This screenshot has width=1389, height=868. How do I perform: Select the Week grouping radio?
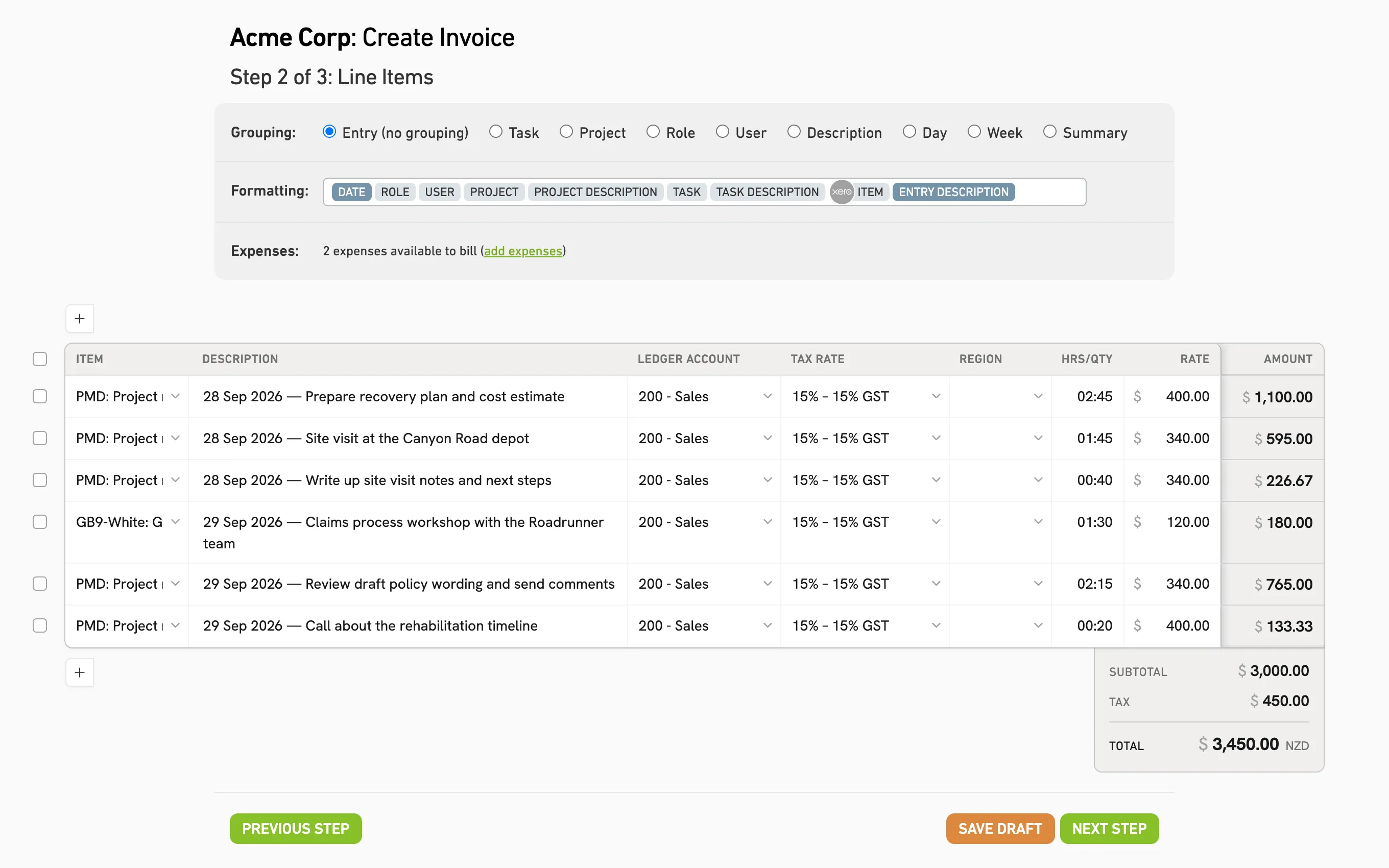[x=974, y=132]
